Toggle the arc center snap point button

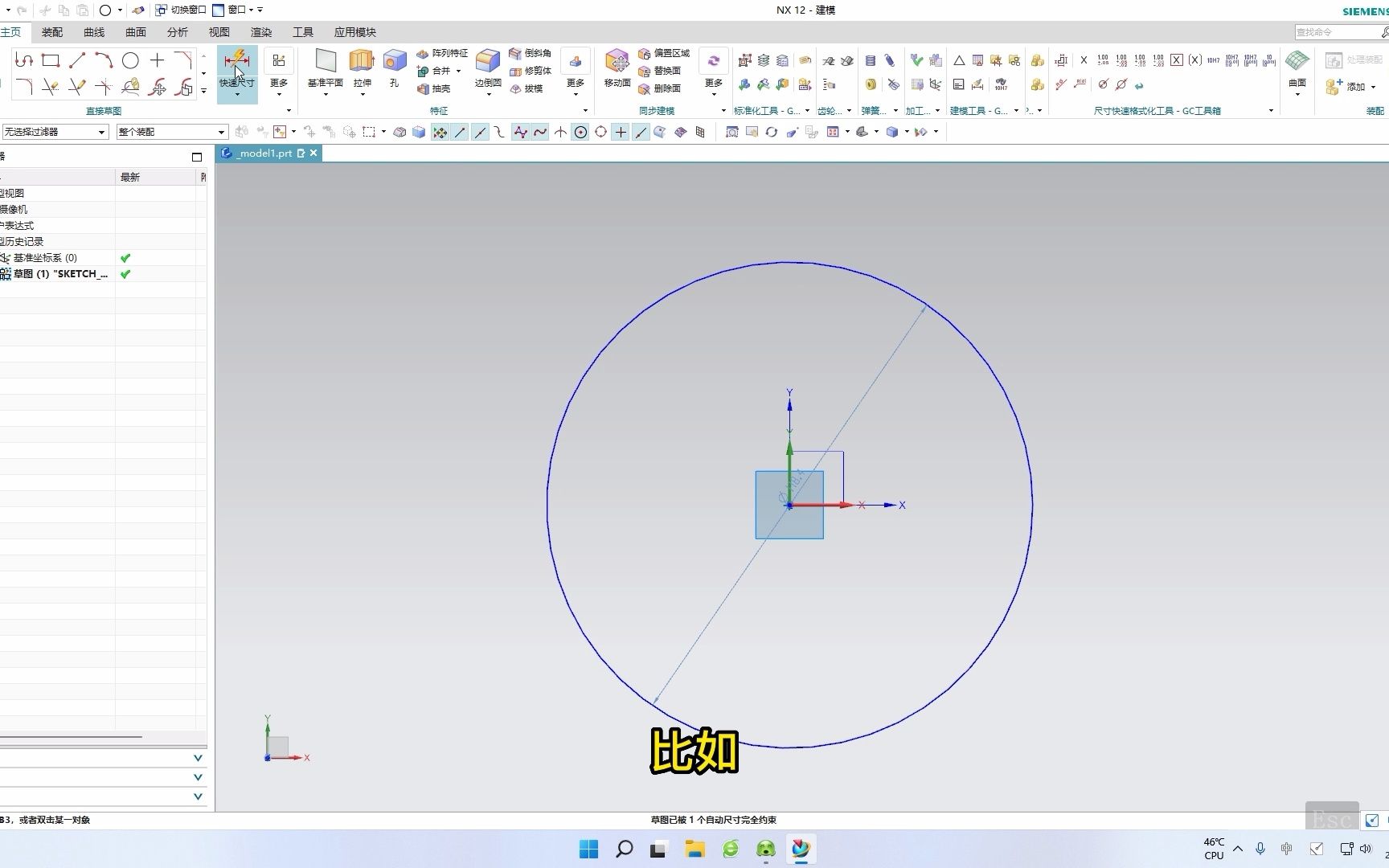[580, 132]
